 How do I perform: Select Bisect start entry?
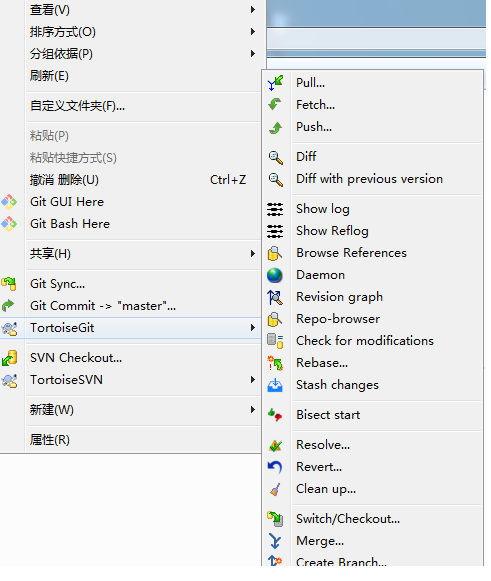[x=373, y=415]
